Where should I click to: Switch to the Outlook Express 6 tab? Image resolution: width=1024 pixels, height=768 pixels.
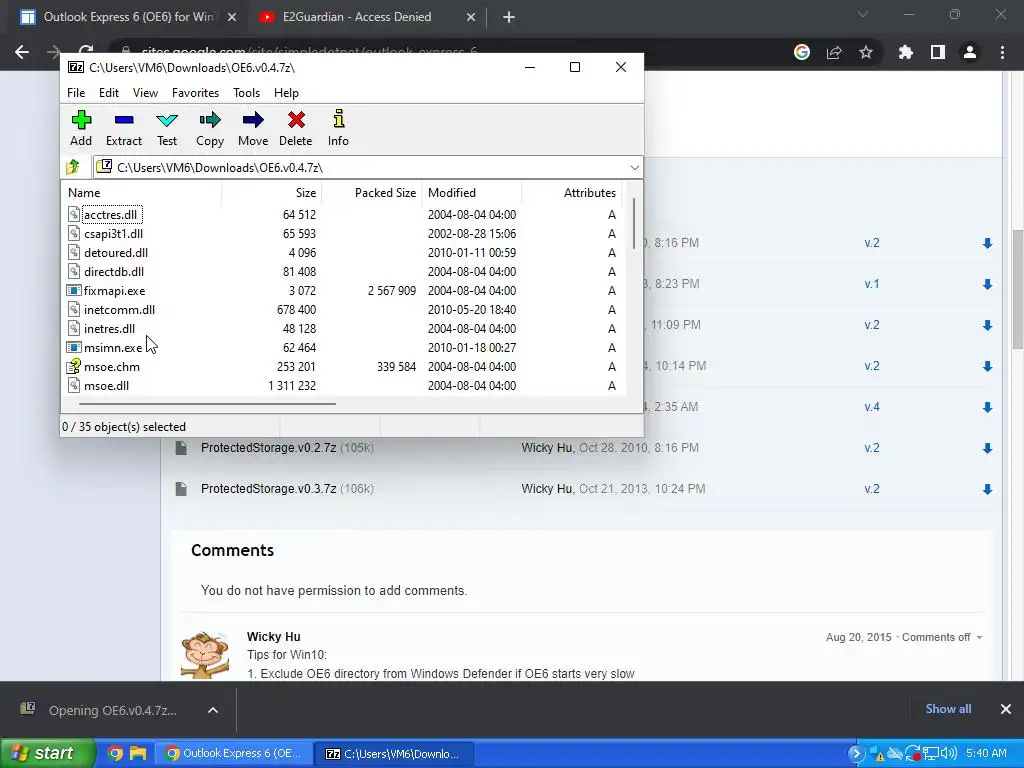(x=128, y=17)
